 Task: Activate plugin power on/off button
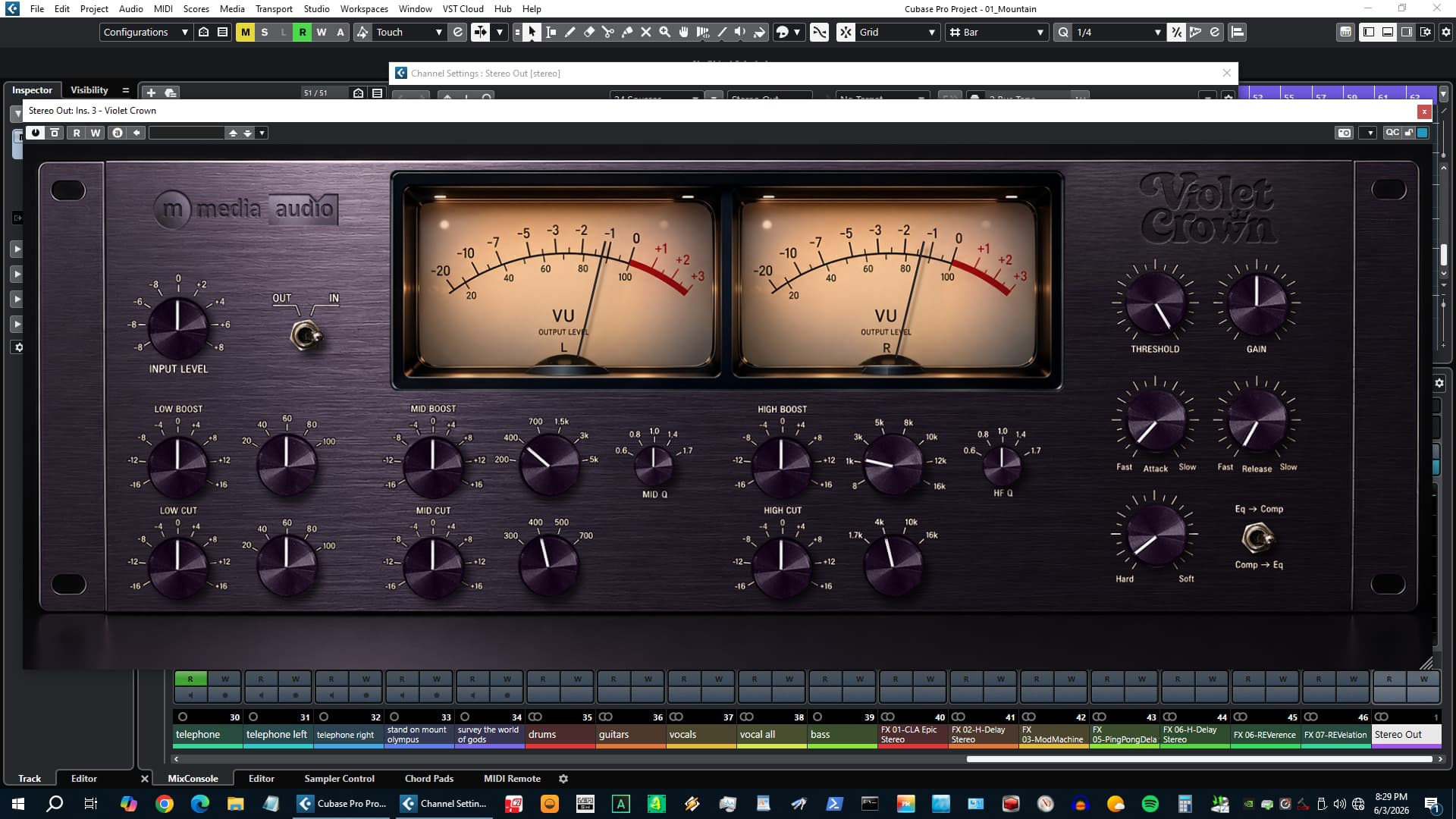[35, 133]
